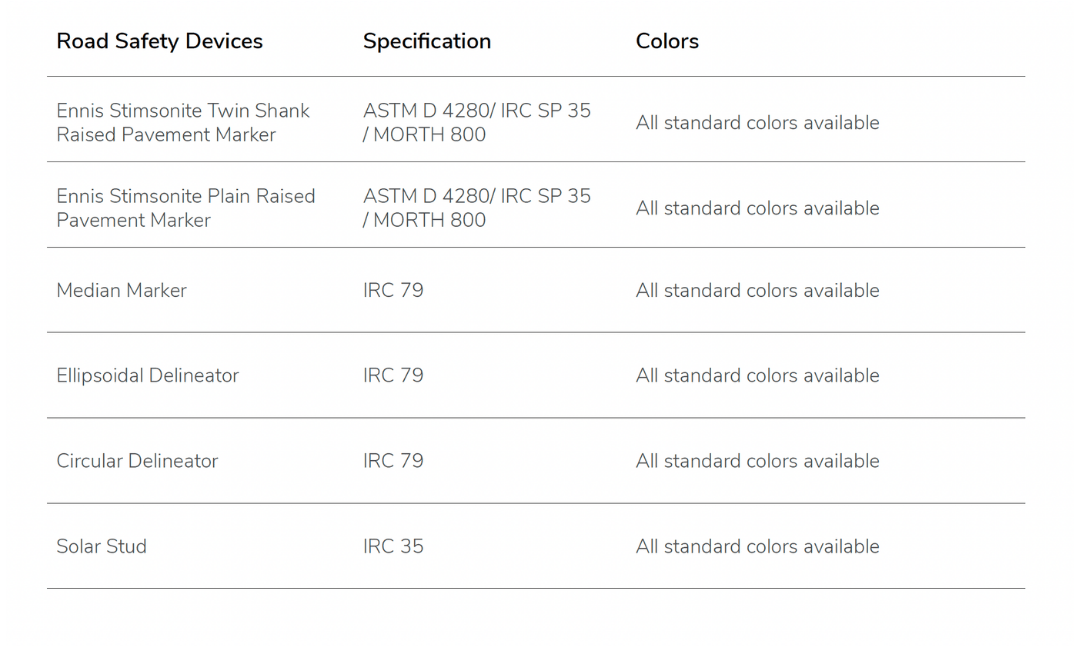Click the Median Marker row label
Viewport: 1080px width, 646px height.
click(121, 290)
